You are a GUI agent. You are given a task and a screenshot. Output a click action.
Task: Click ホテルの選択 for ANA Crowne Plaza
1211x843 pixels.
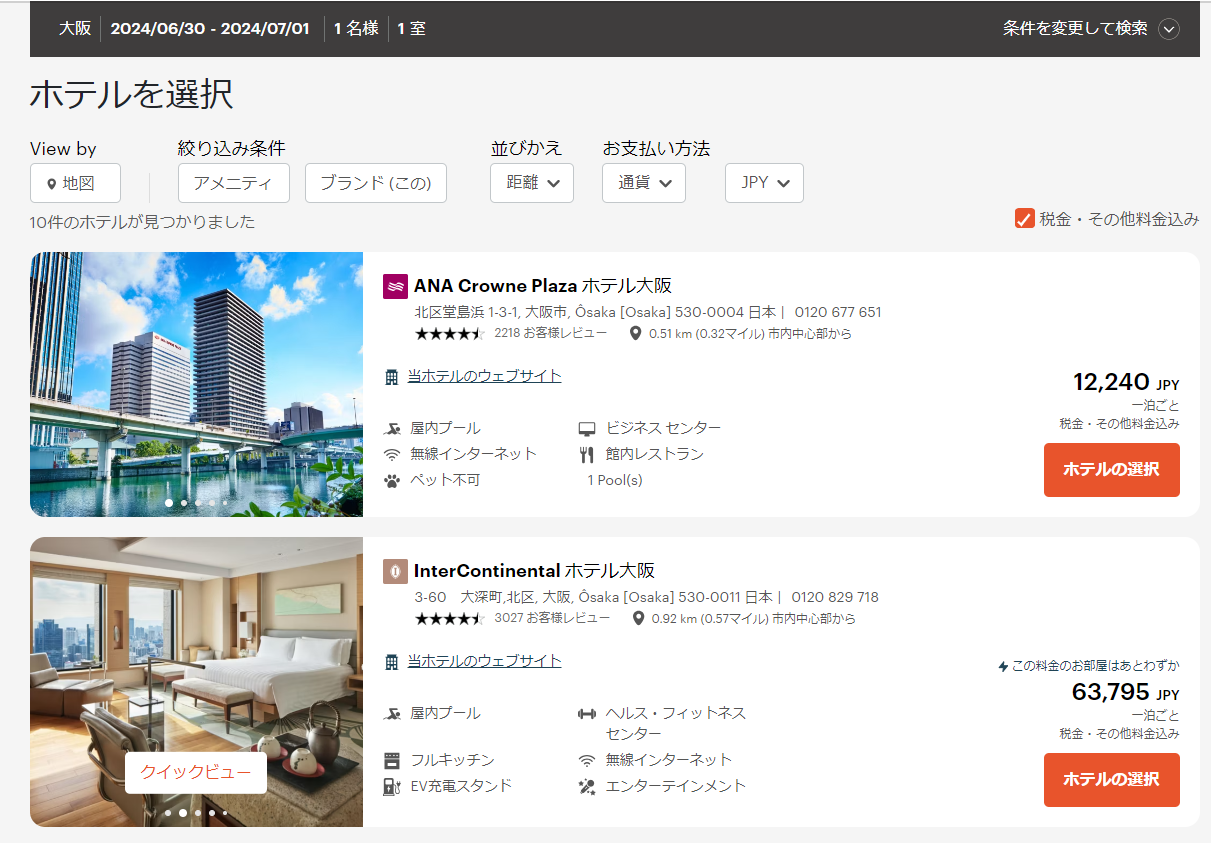[1112, 470]
